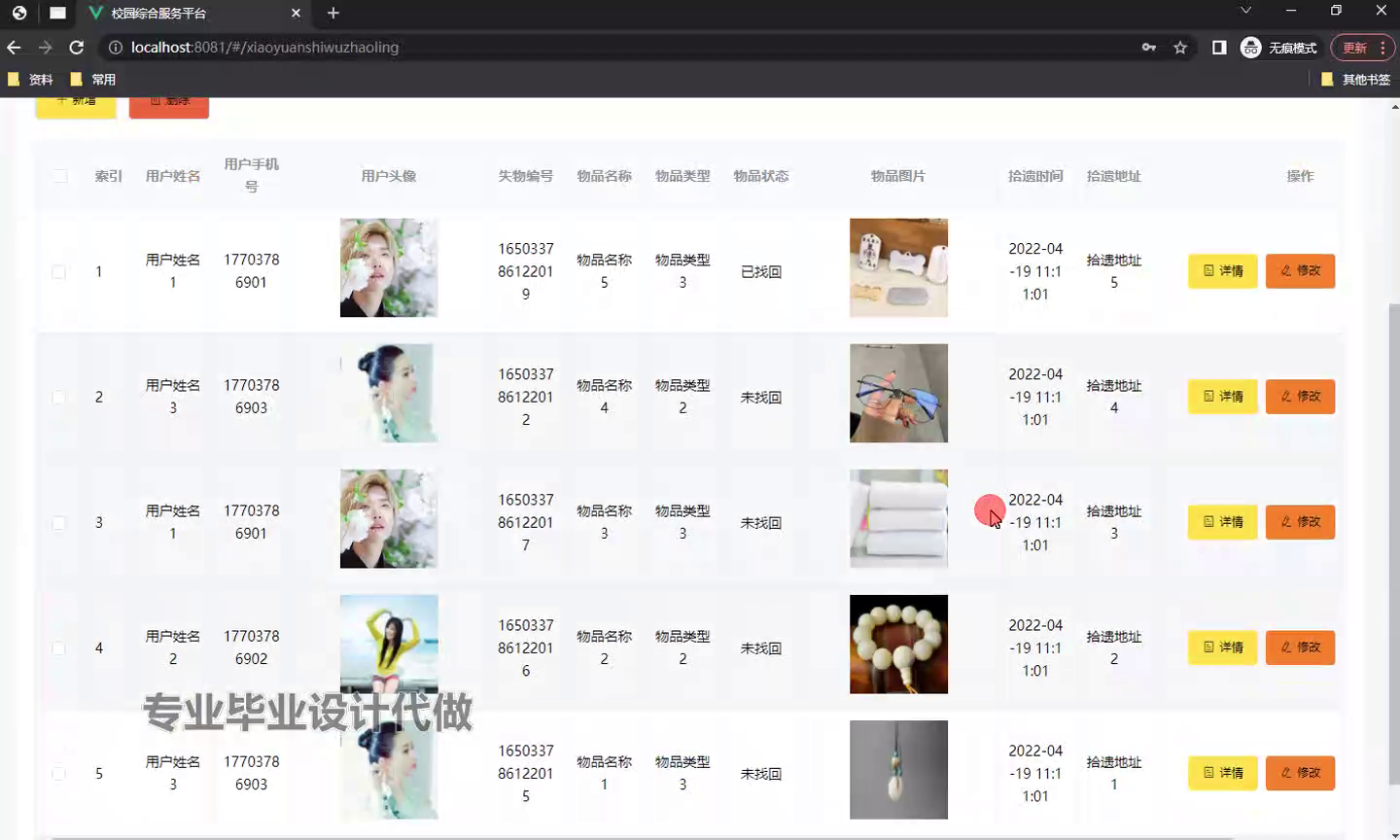
Task: Open 详情 for the row with 拾遗地址 5
Action: [1223, 271]
